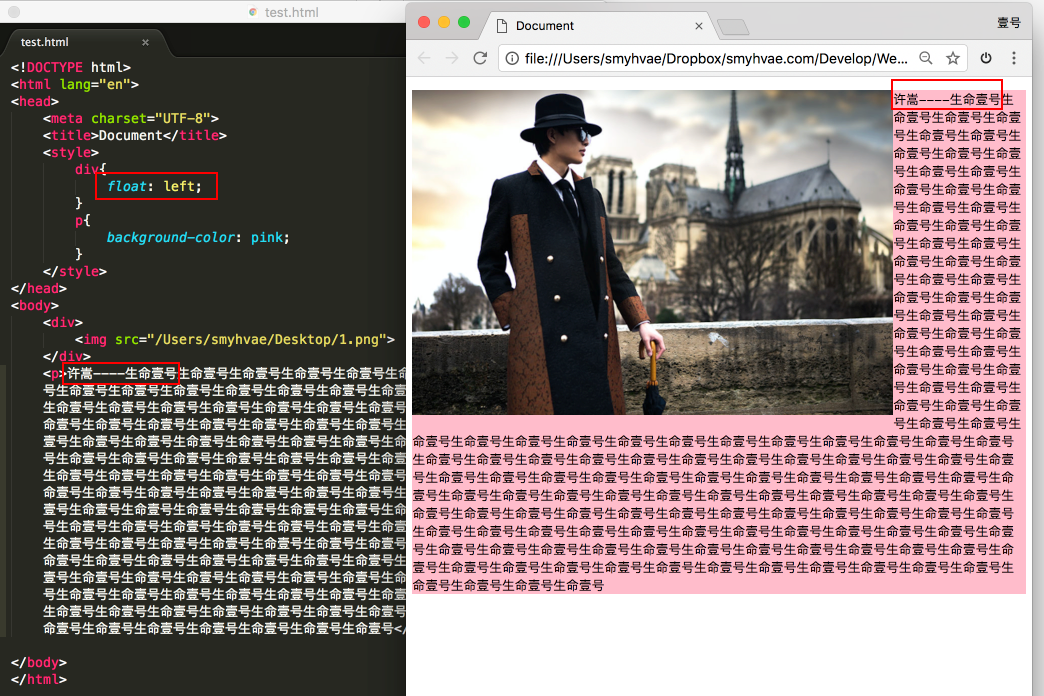The height and width of the screenshot is (696, 1044).
Task: Click the Chrome forward arrow
Action: click(x=451, y=59)
